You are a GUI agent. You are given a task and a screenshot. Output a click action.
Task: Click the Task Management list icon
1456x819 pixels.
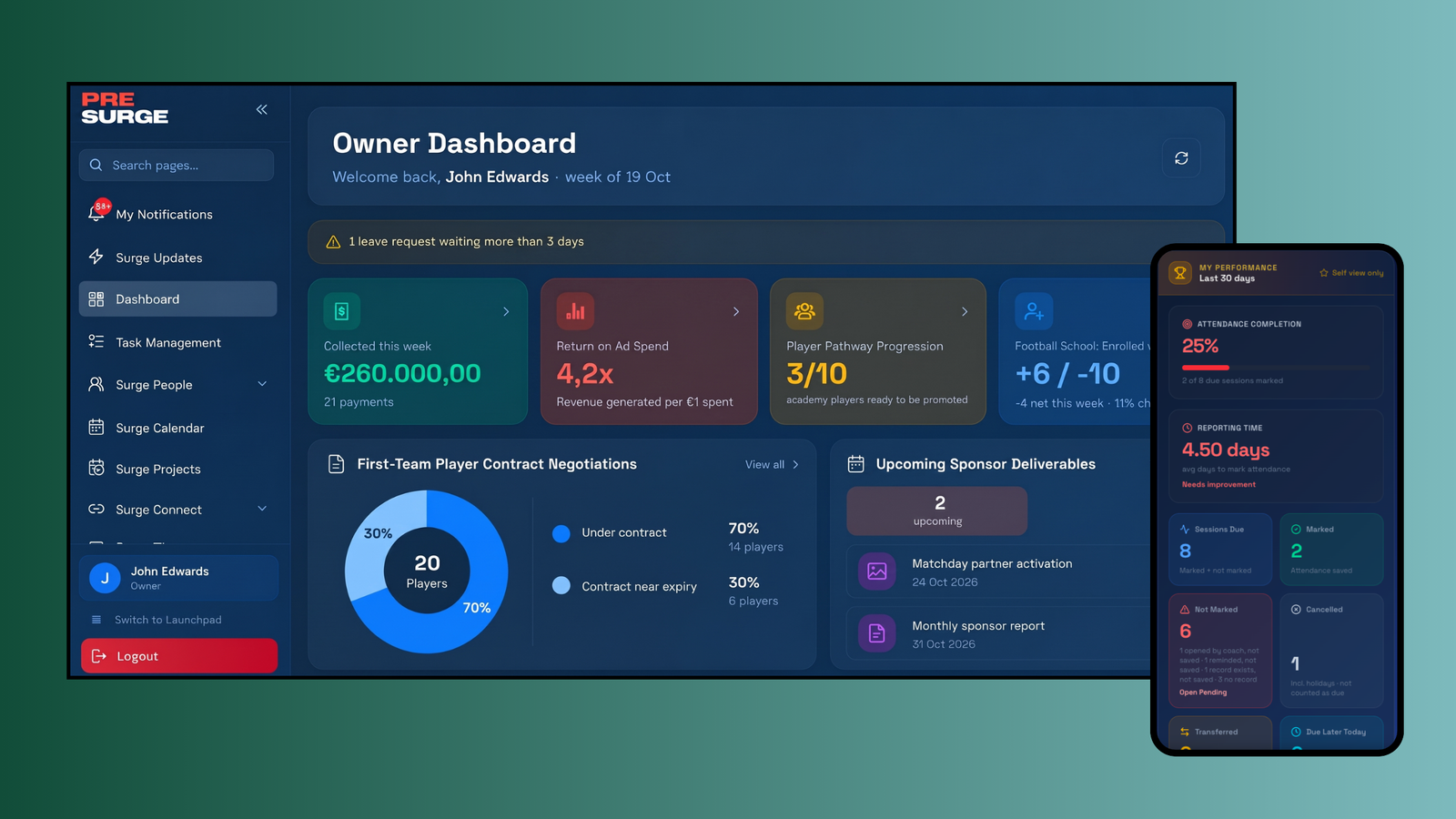[x=96, y=342]
